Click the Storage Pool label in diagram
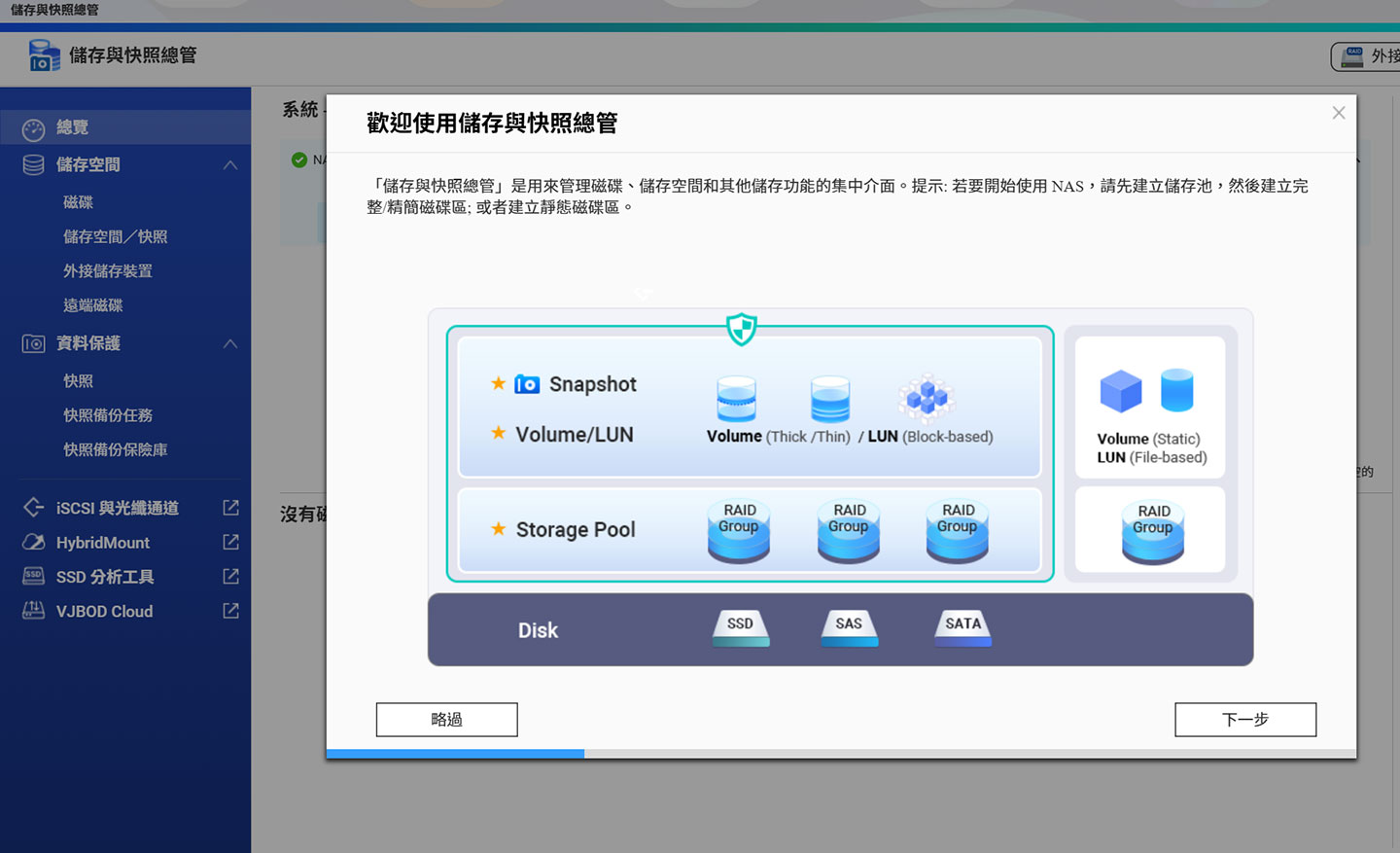This screenshot has width=1400, height=853. (576, 530)
